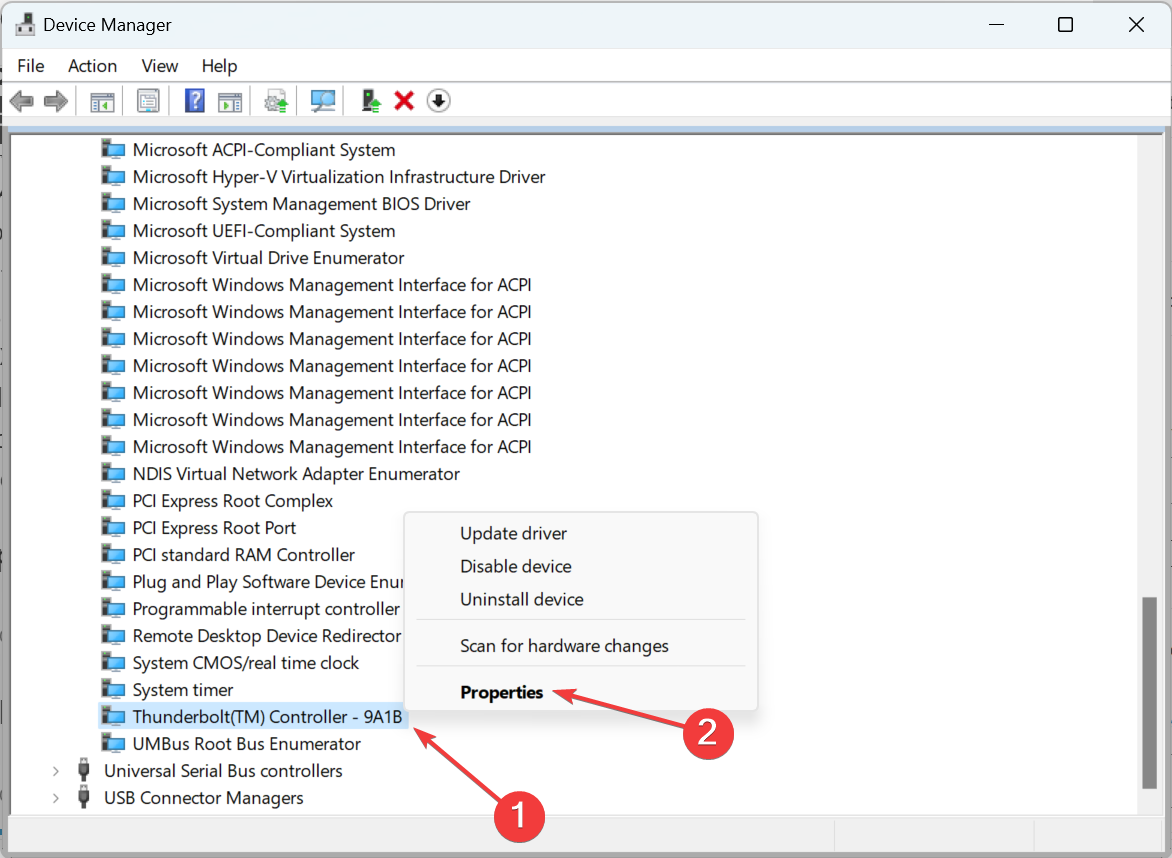Select System timer device

182,690
